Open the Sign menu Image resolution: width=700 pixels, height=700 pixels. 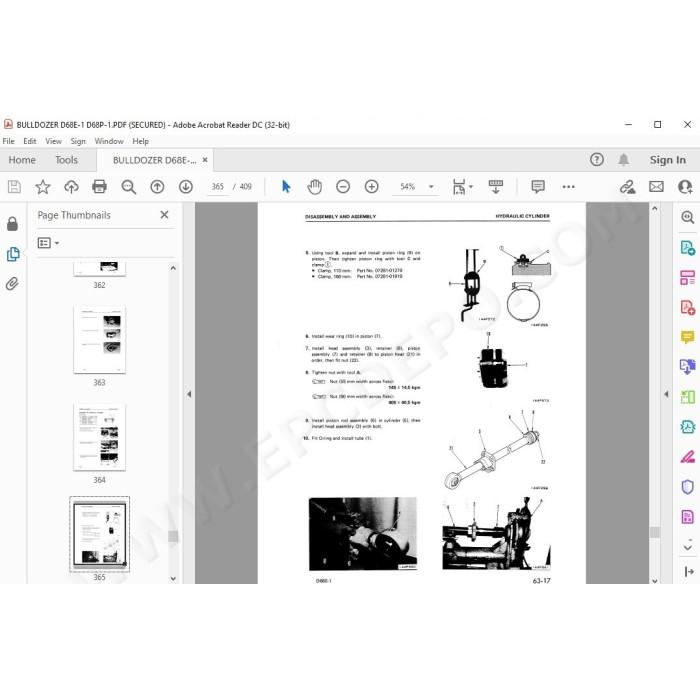point(78,141)
